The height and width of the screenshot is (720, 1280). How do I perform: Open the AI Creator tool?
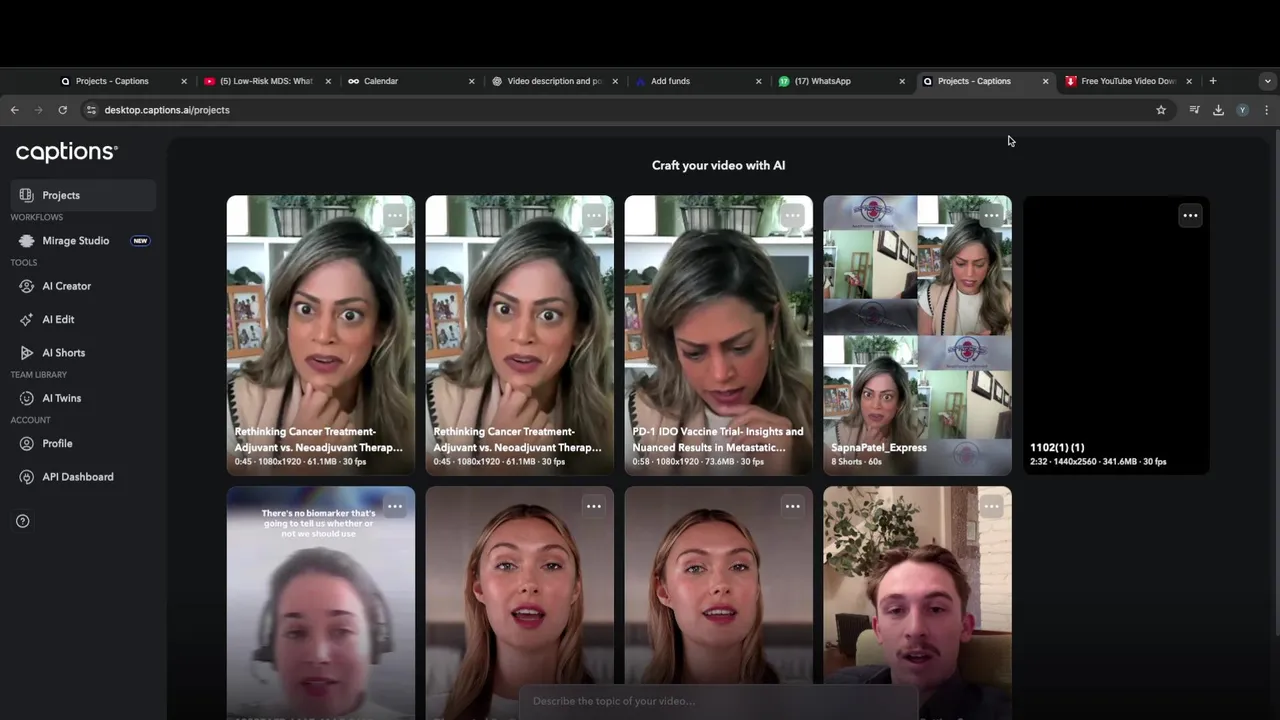(82, 286)
